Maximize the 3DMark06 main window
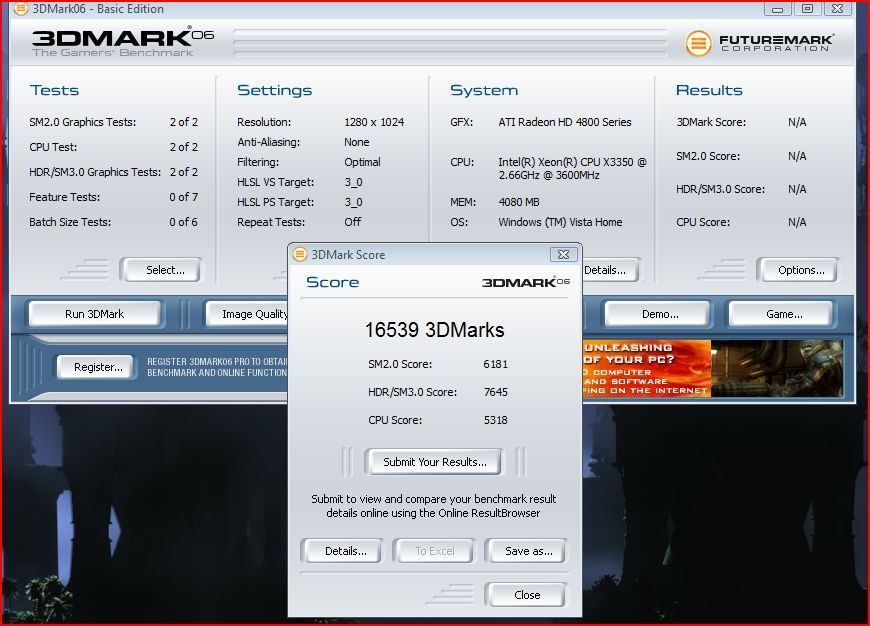Screen dimensions: 870x626 807,9
